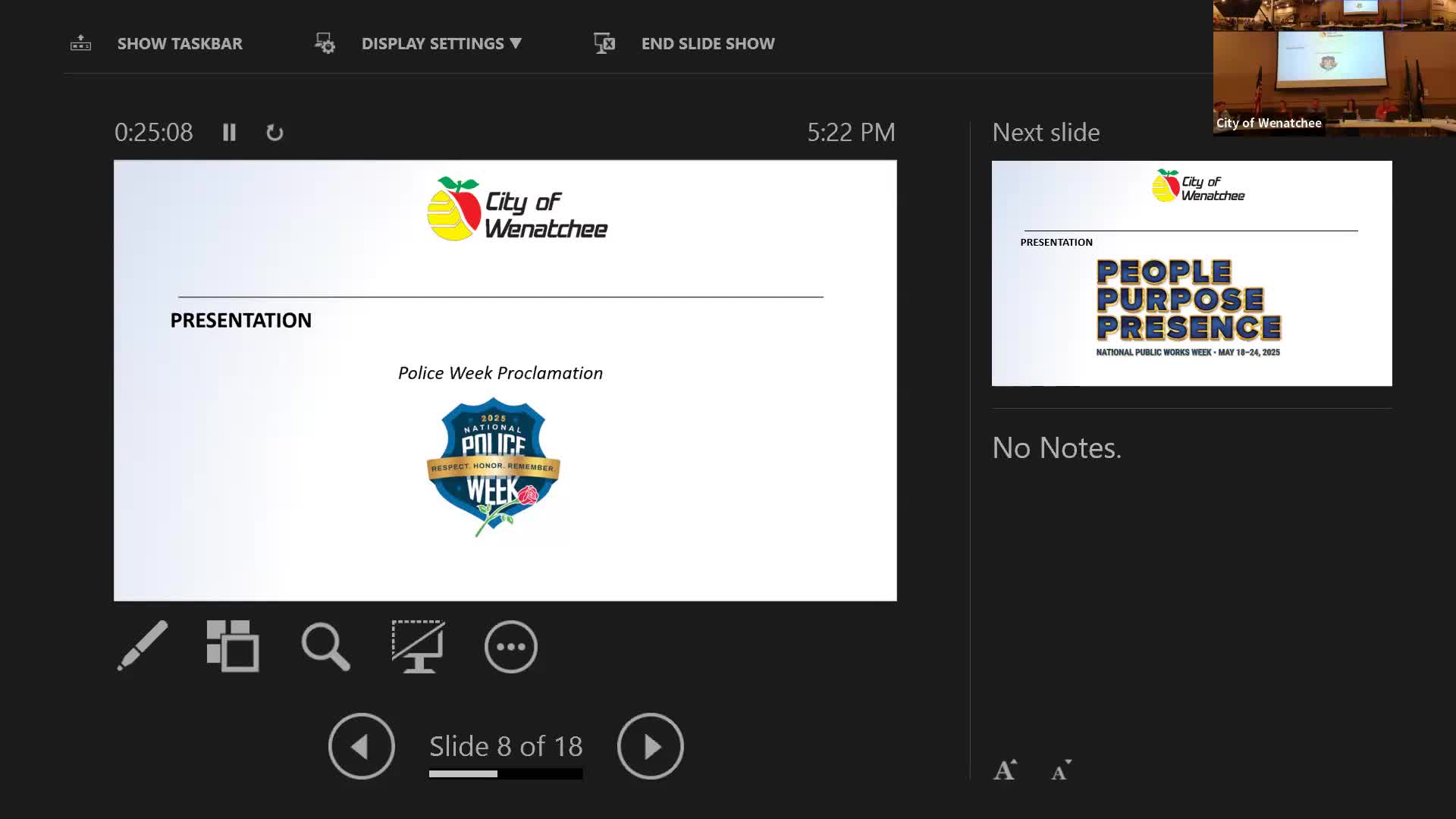1456x819 pixels.
Task: Zoom into the slide with magnifier
Action: [326, 646]
